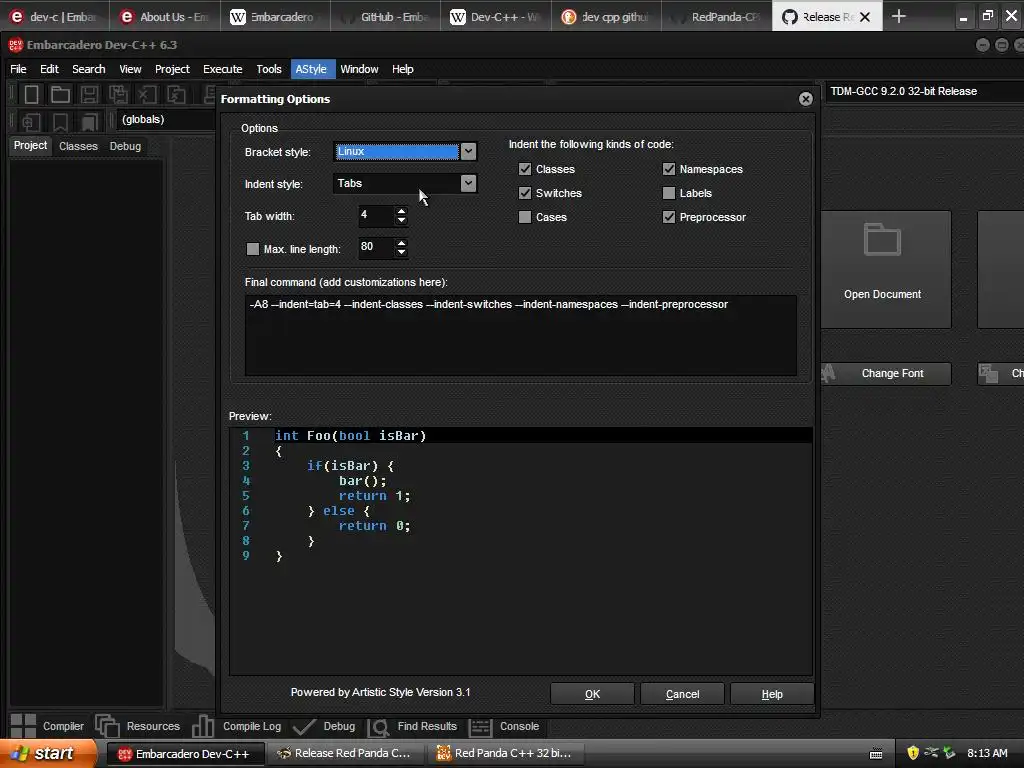Decrease Tab width with the down arrow

tap(401, 220)
